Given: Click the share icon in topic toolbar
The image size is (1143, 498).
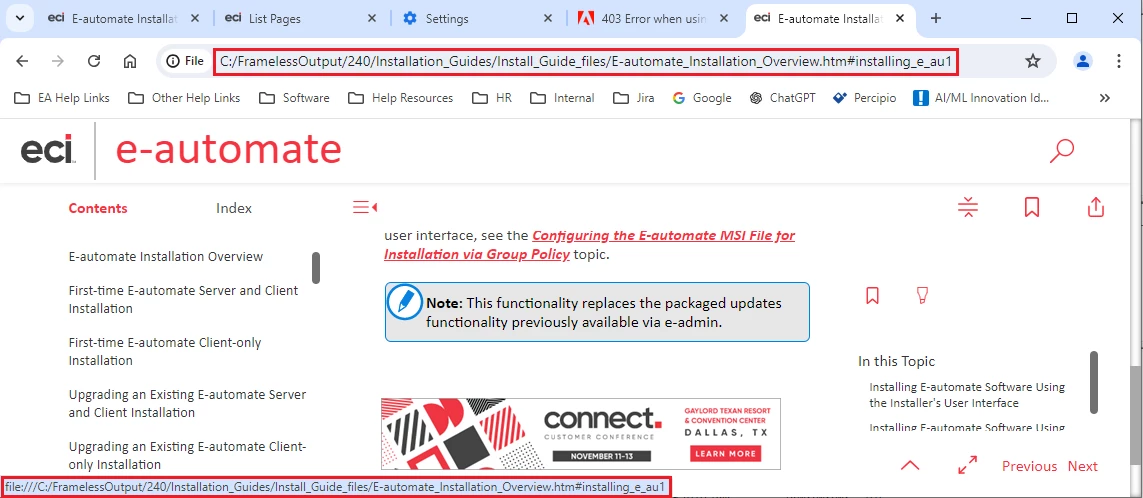Looking at the screenshot, I should pyautogui.click(x=1096, y=207).
